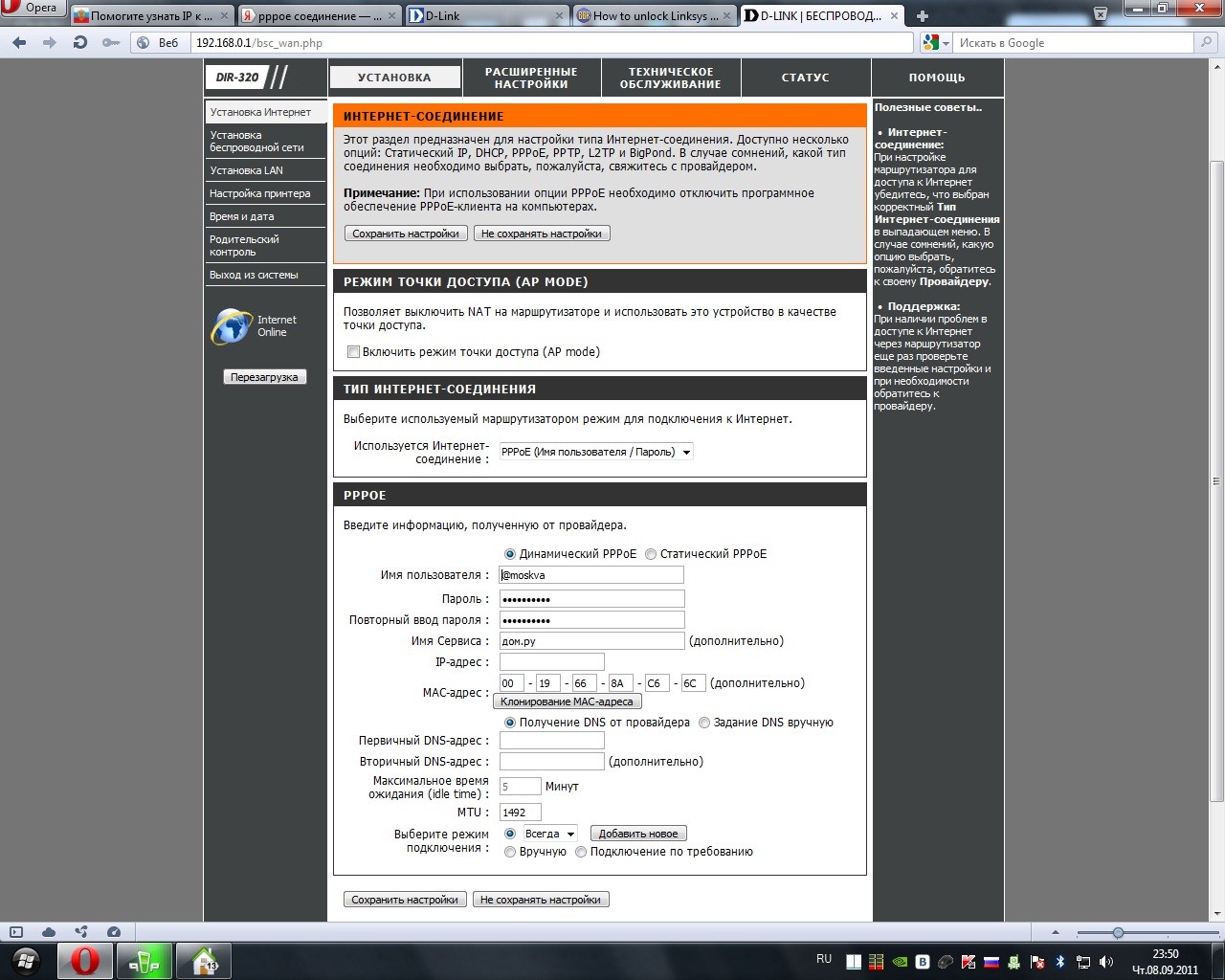Select Подключение по требованию radio

tap(581, 852)
